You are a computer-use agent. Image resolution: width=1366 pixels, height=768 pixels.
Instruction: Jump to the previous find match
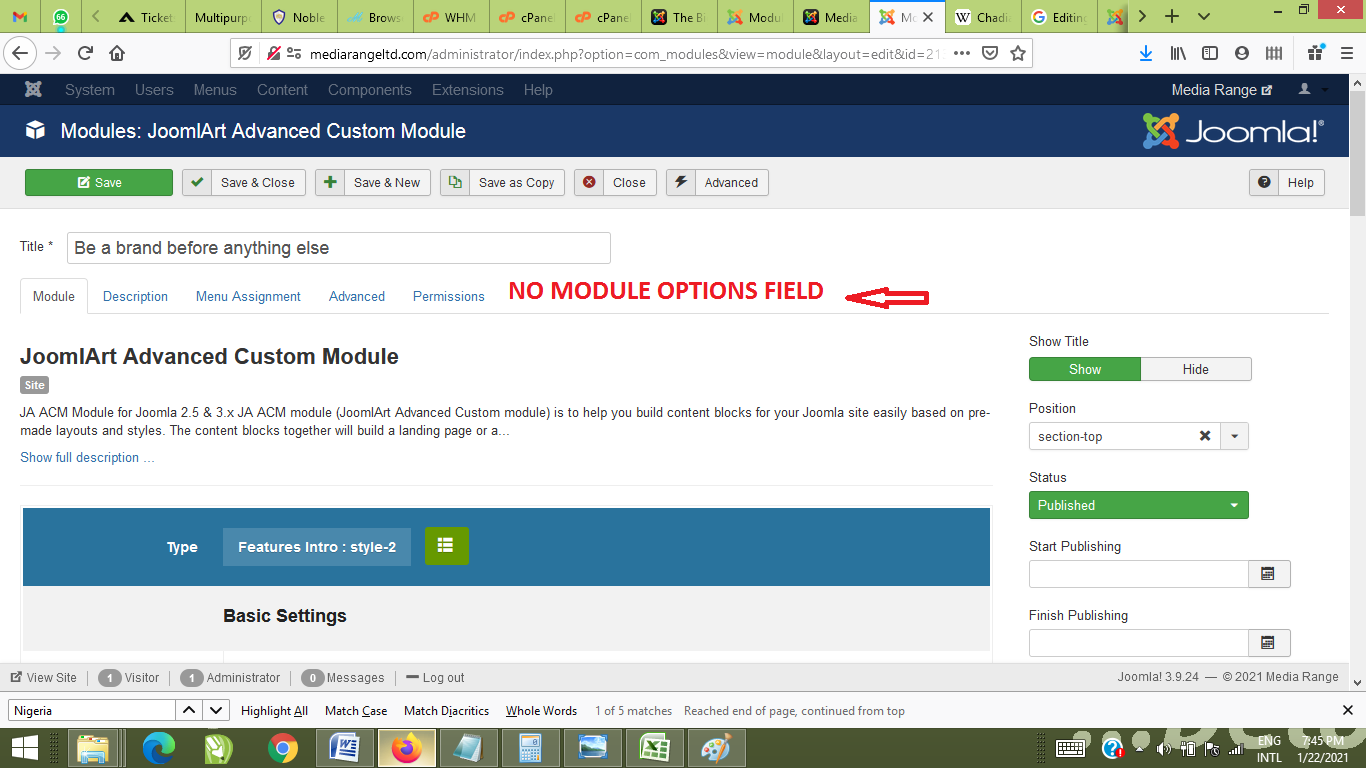click(x=189, y=710)
